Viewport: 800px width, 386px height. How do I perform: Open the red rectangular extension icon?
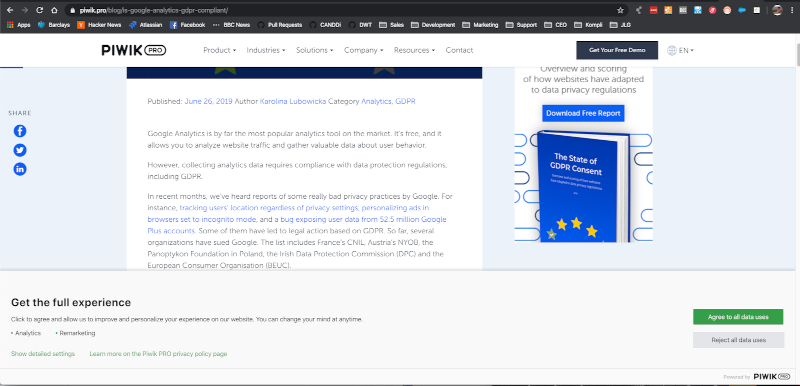click(x=653, y=10)
